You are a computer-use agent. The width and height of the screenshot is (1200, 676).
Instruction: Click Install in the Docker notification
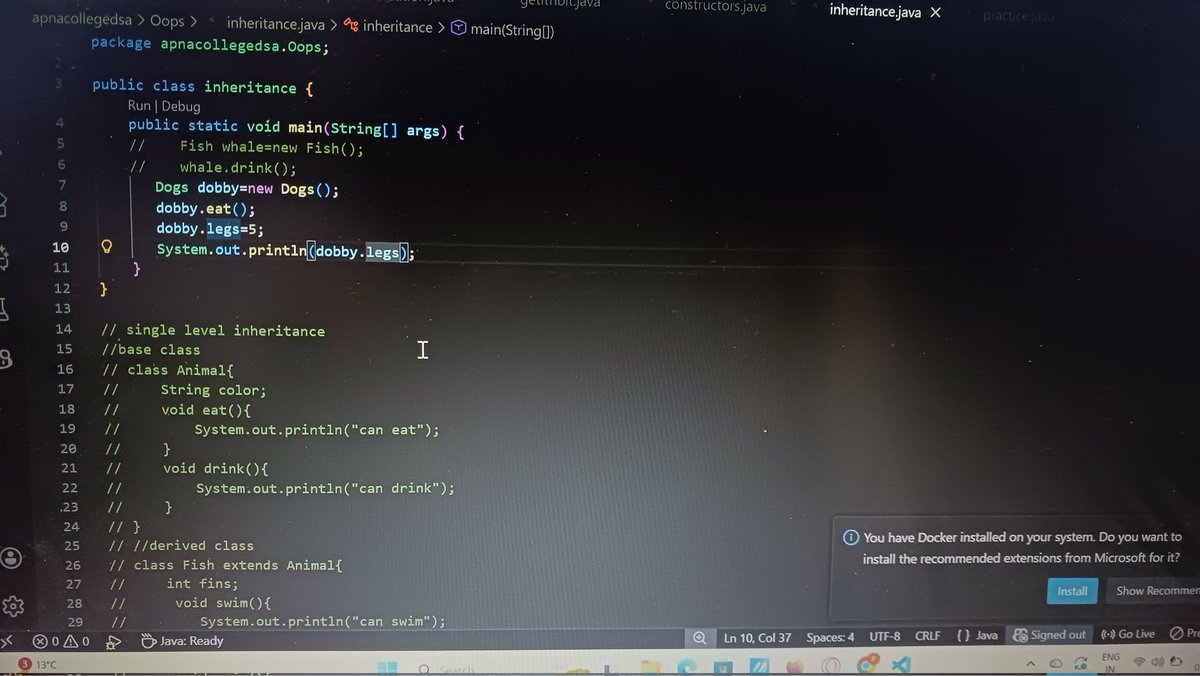click(x=1072, y=591)
